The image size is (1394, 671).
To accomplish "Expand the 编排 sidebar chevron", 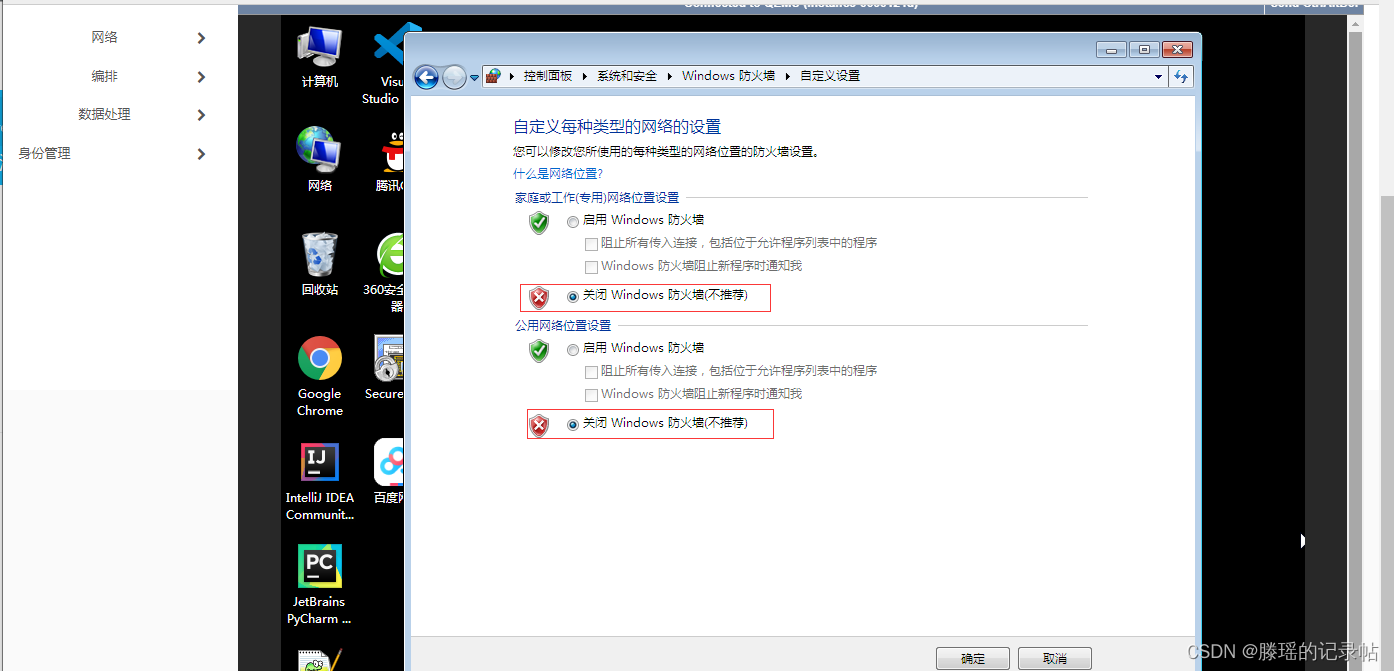I will pos(201,77).
